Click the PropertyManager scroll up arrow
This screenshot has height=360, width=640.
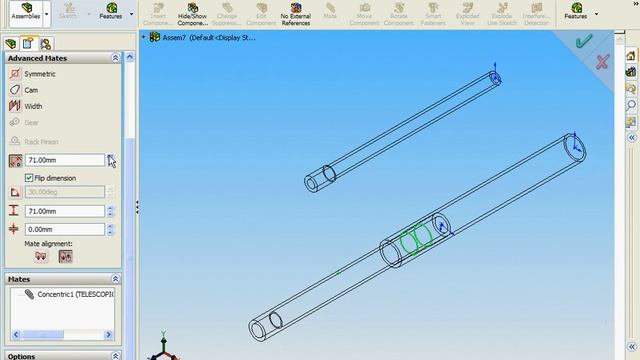[x=130, y=57]
